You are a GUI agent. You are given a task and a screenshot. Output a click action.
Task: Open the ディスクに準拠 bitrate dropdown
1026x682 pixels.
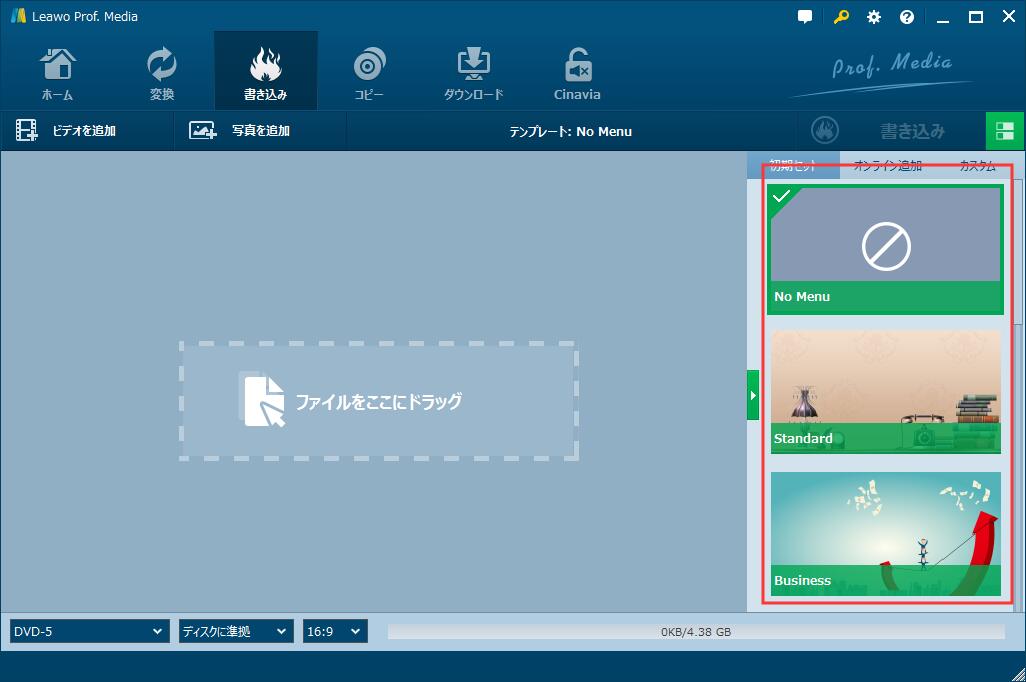click(236, 632)
